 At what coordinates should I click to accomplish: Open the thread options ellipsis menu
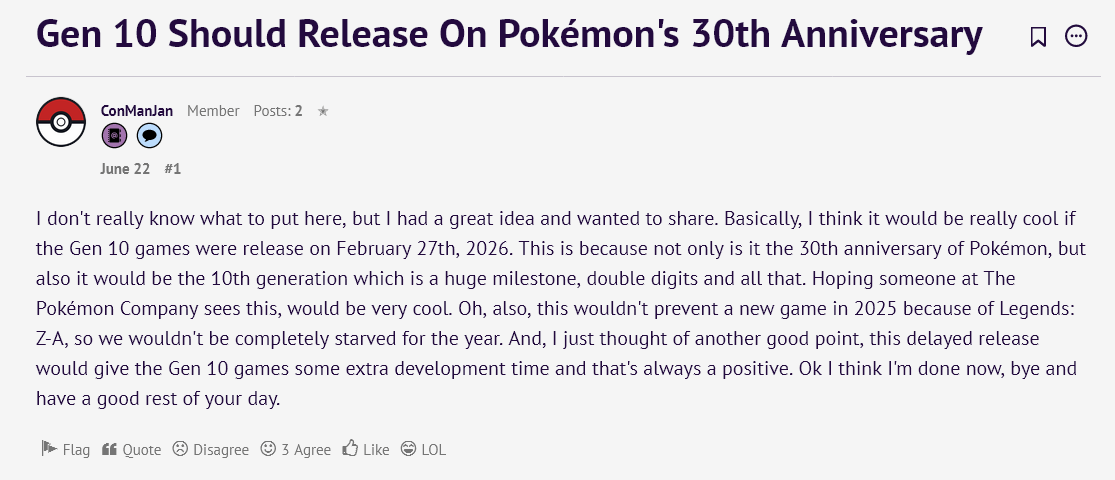click(x=1076, y=36)
